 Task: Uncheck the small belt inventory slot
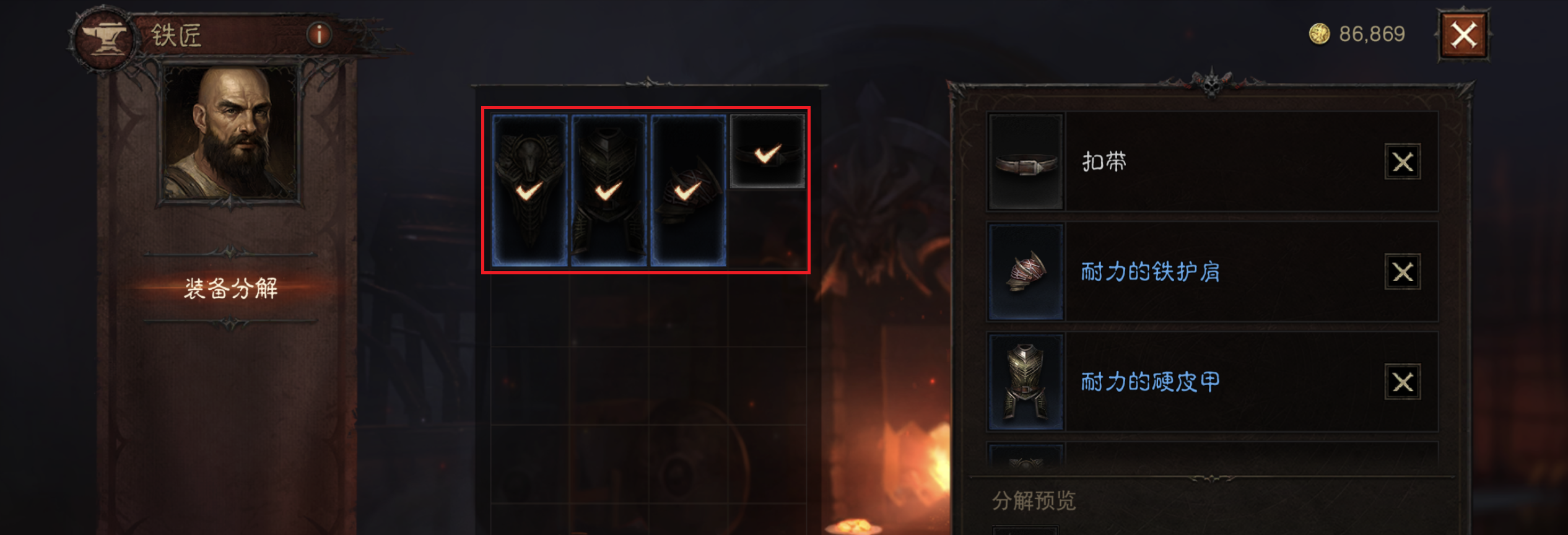click(x=768, y=150)
